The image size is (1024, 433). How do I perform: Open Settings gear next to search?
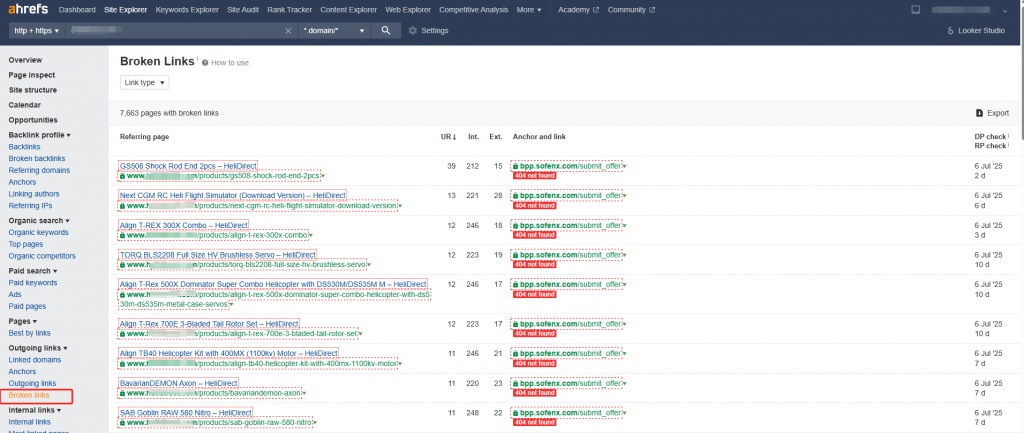tap(428, 31)
